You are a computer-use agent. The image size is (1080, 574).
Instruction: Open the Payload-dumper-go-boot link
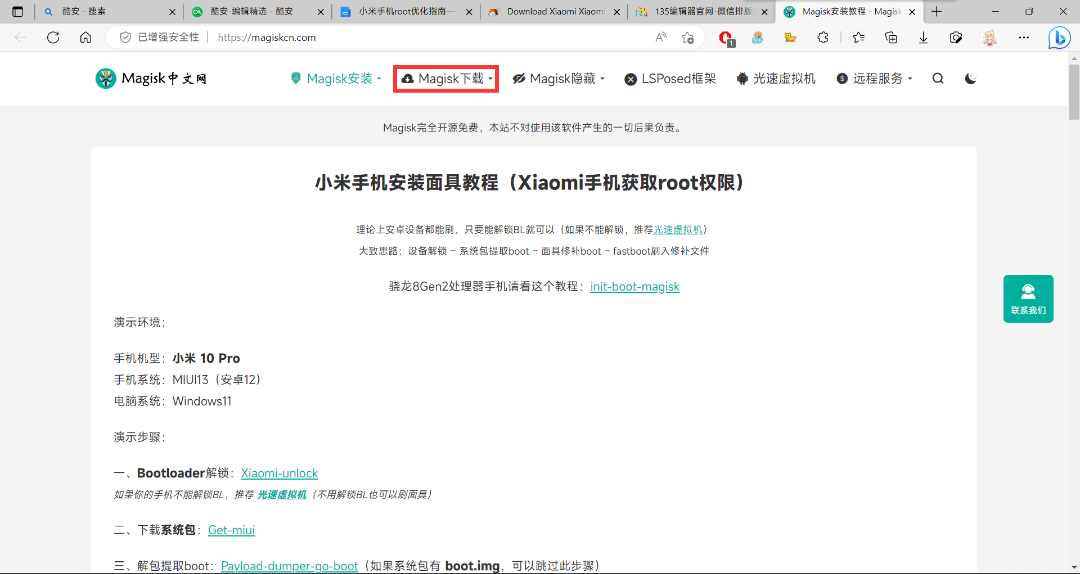[x=289, y=566]
